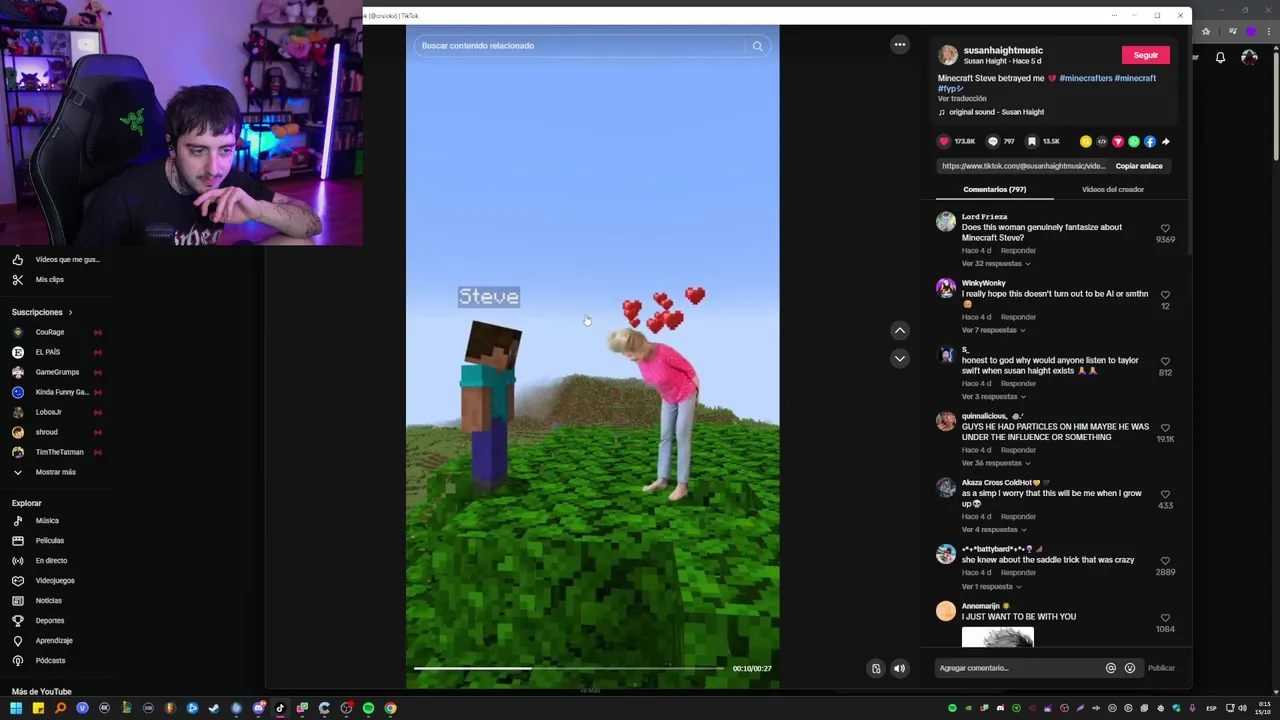Seek the video progress bar
The width and height of the screenshot is (1280, 720).
(568, 668)
